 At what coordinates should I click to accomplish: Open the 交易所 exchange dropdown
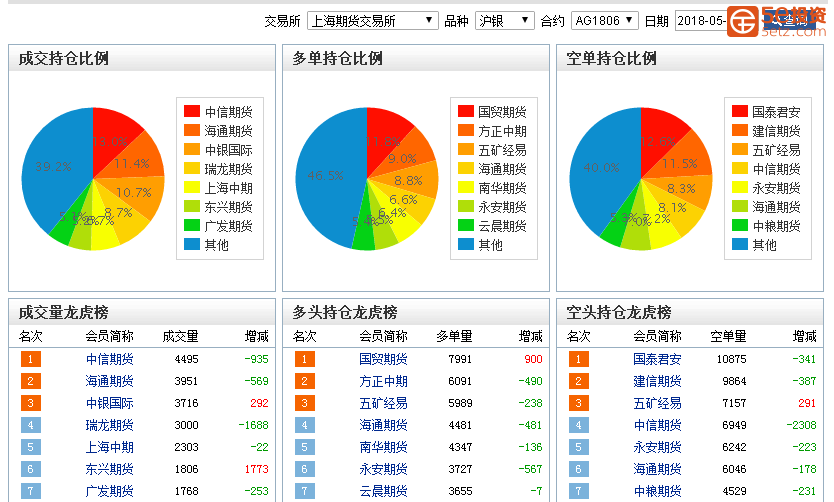tap(372, 21)
